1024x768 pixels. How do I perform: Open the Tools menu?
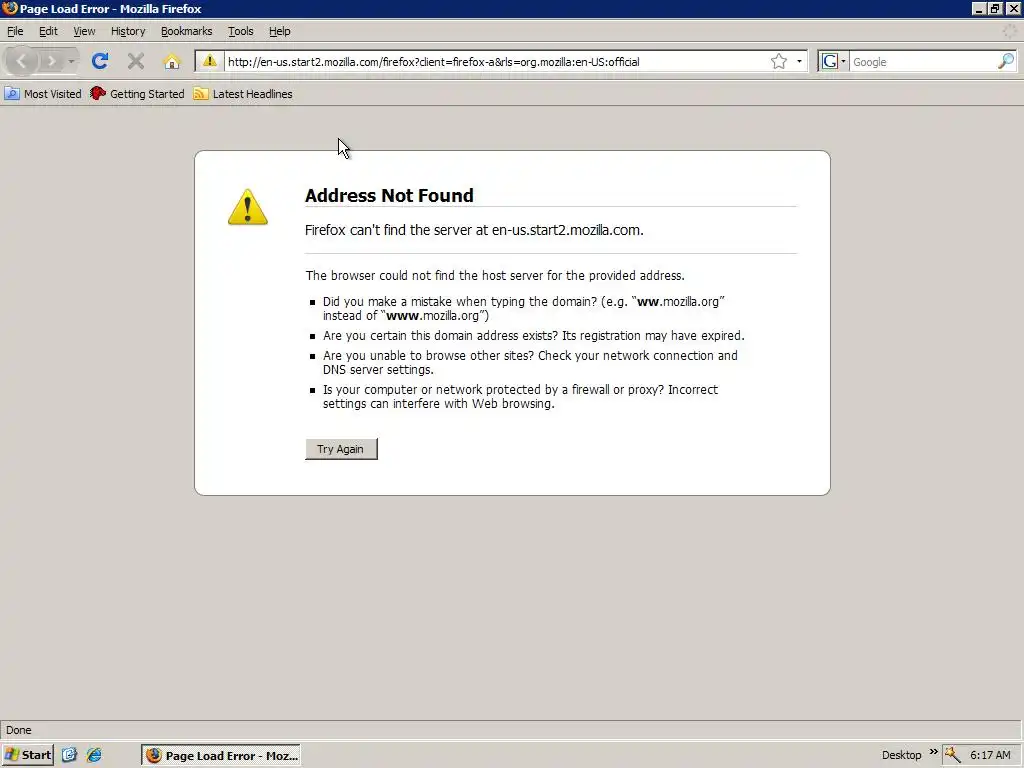(x=240, y=31)
